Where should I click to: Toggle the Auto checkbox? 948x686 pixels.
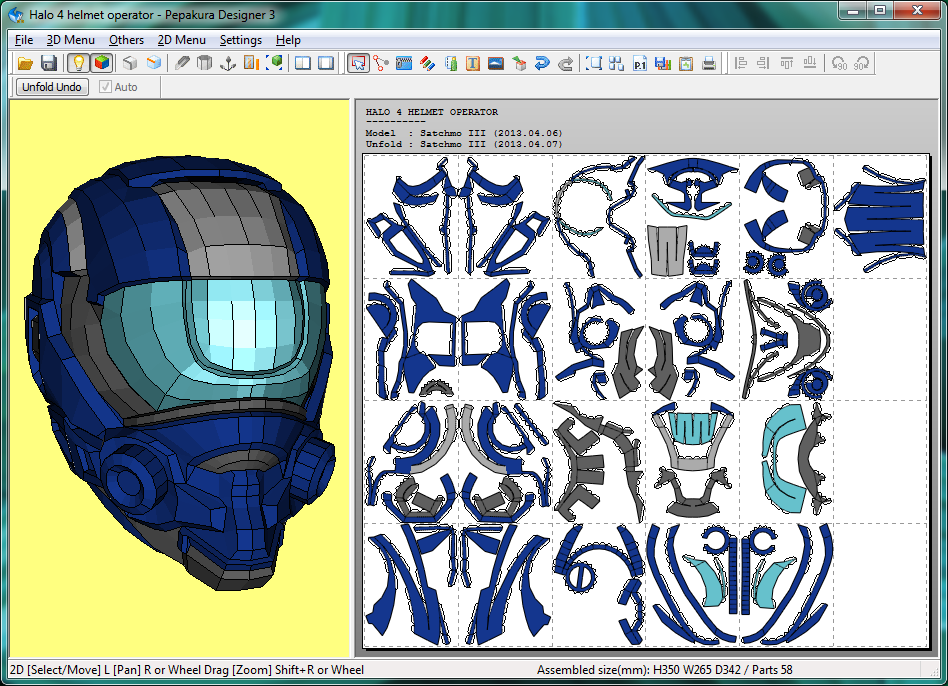[106, 87]
